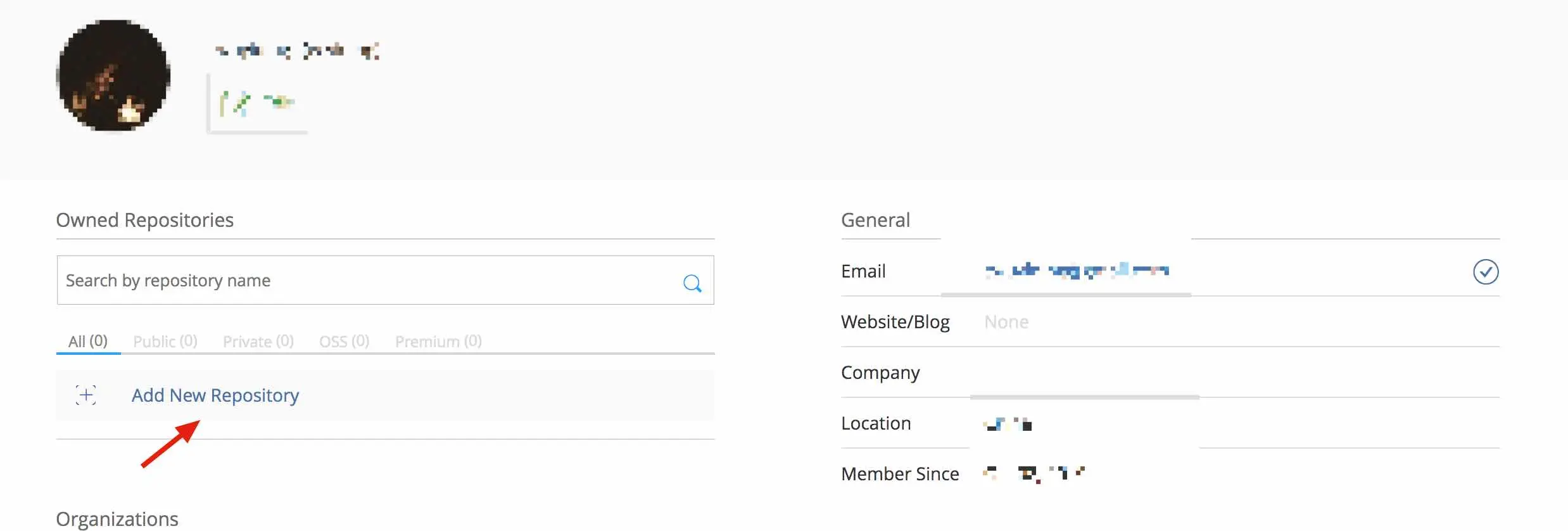Go to the Premium (0) tab

click(x=438, y=341)
